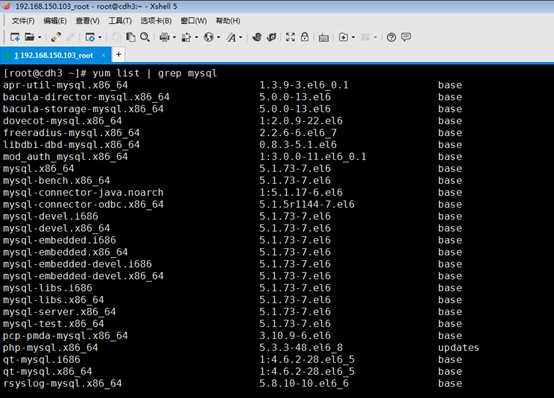
Task: Click the mysql-bench.x86_64 package name
Action: click(x=57, y=181)
